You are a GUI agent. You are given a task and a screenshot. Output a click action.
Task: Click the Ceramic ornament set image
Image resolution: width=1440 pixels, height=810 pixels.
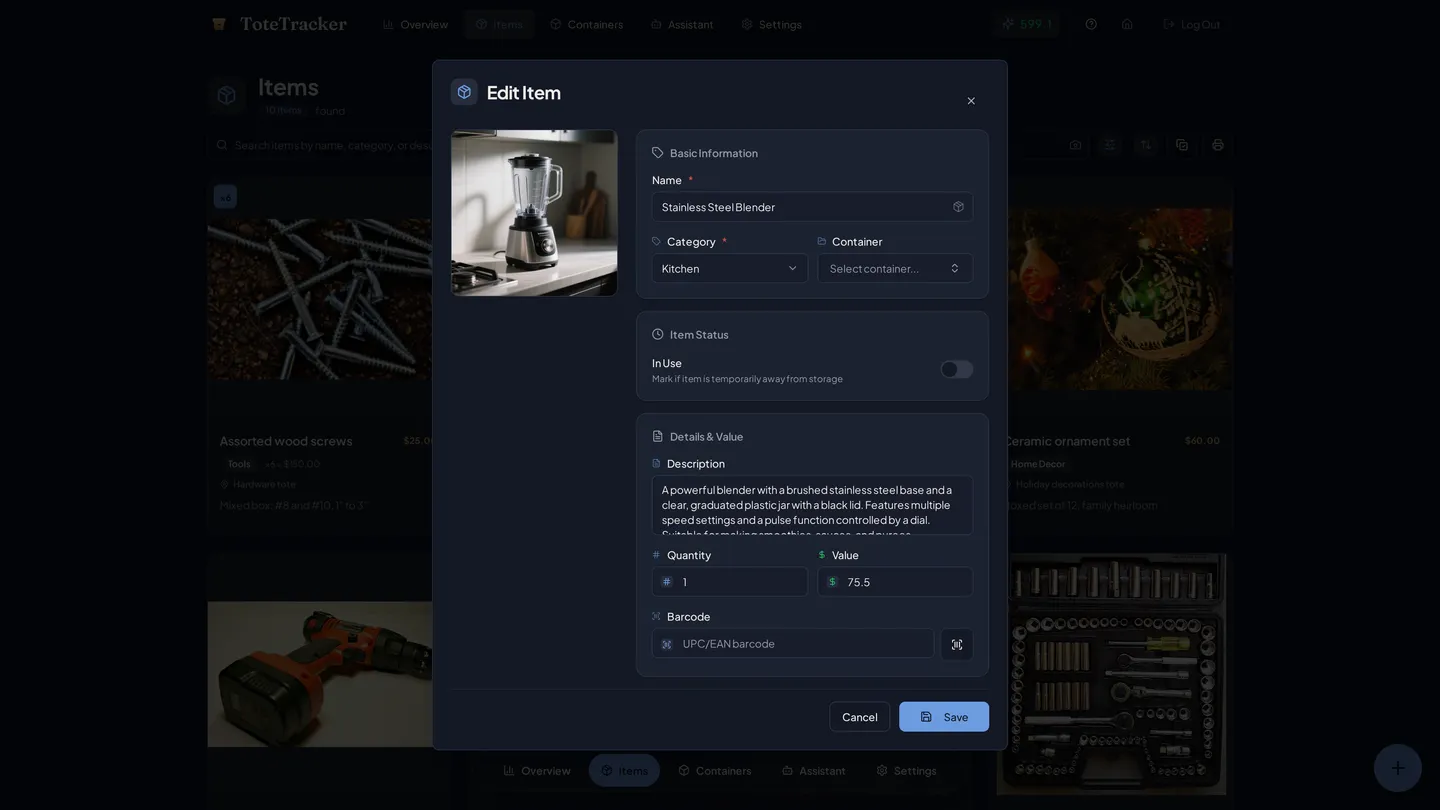click(1120, 299)
